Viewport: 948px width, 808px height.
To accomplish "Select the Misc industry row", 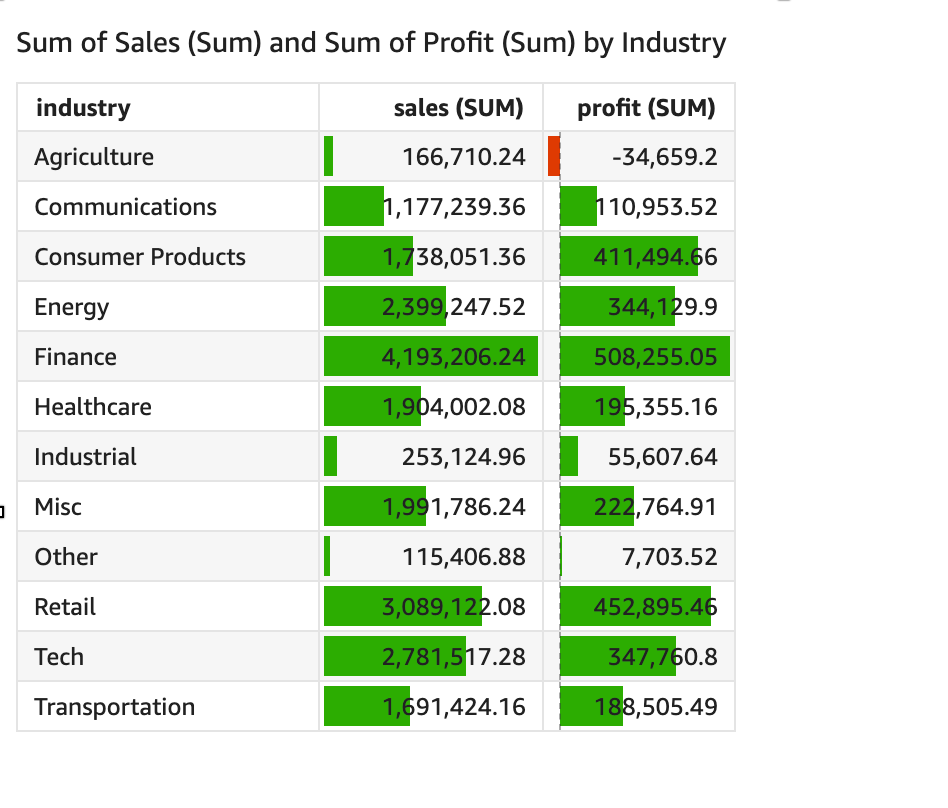I will 58,507.
